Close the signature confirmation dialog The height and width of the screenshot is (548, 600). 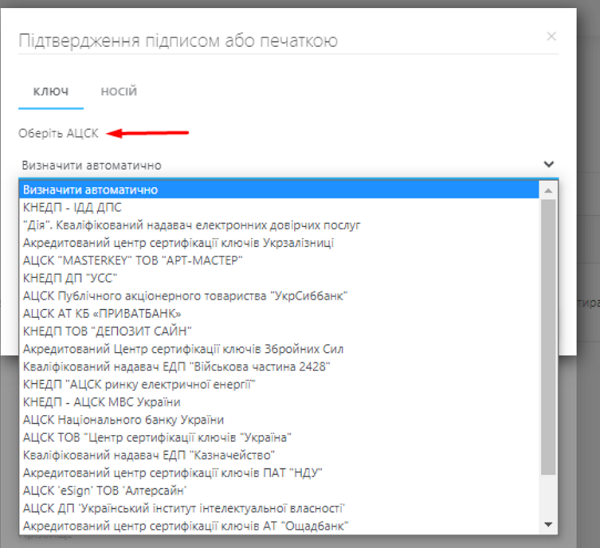[551, 37]
